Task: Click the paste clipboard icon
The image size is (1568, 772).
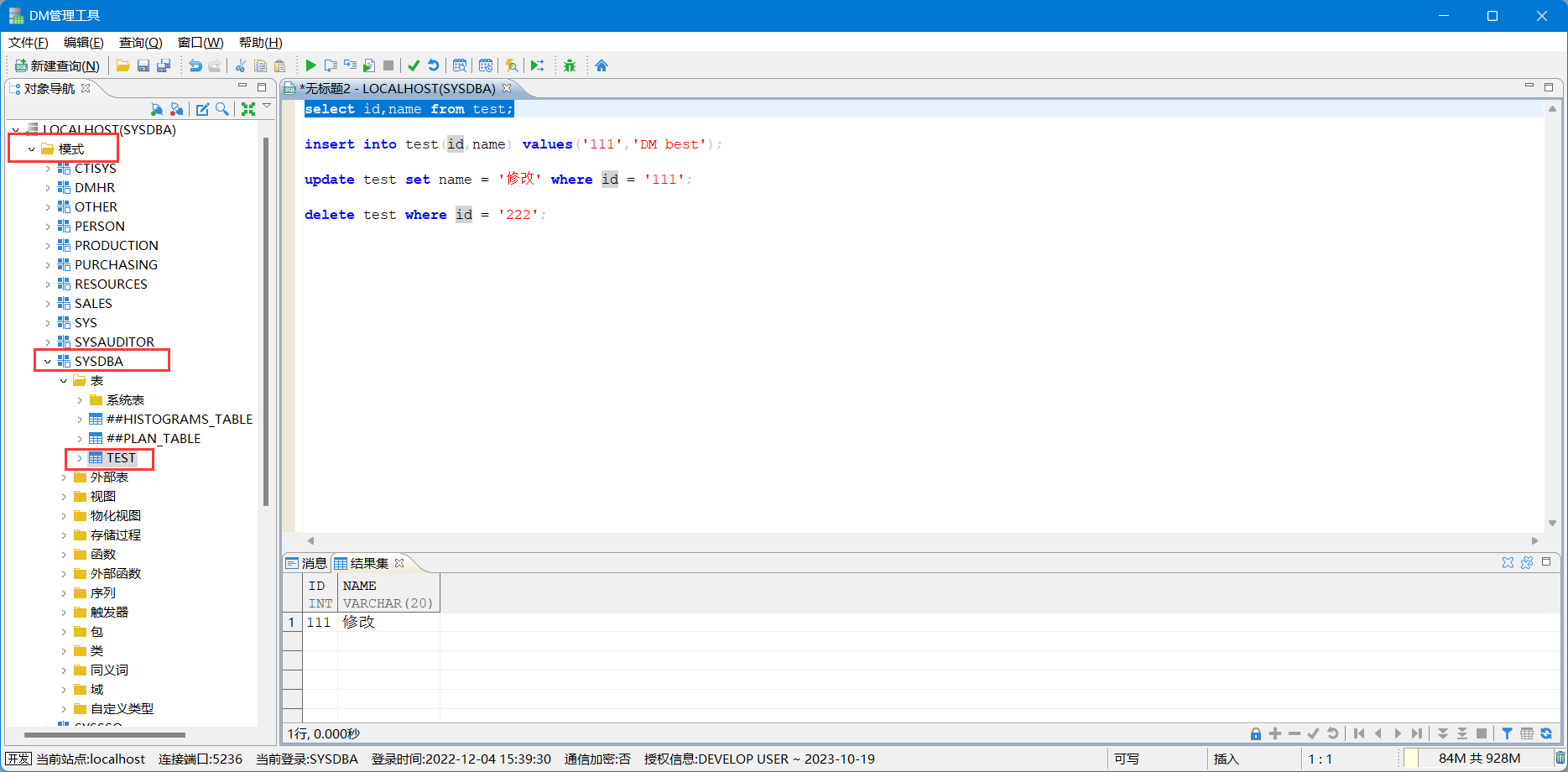Action: click(280, 65)
